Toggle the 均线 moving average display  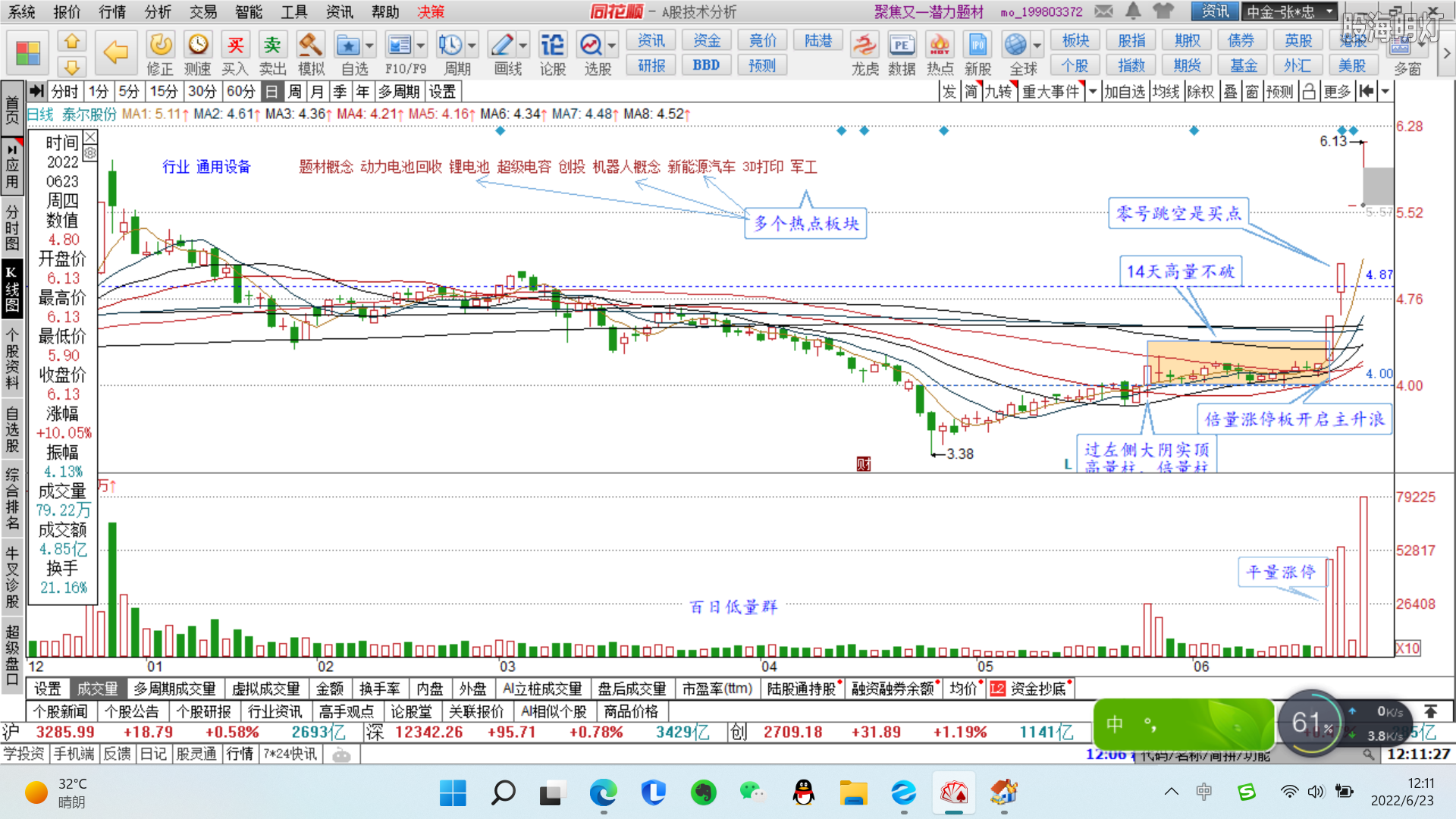[1166, 92]
